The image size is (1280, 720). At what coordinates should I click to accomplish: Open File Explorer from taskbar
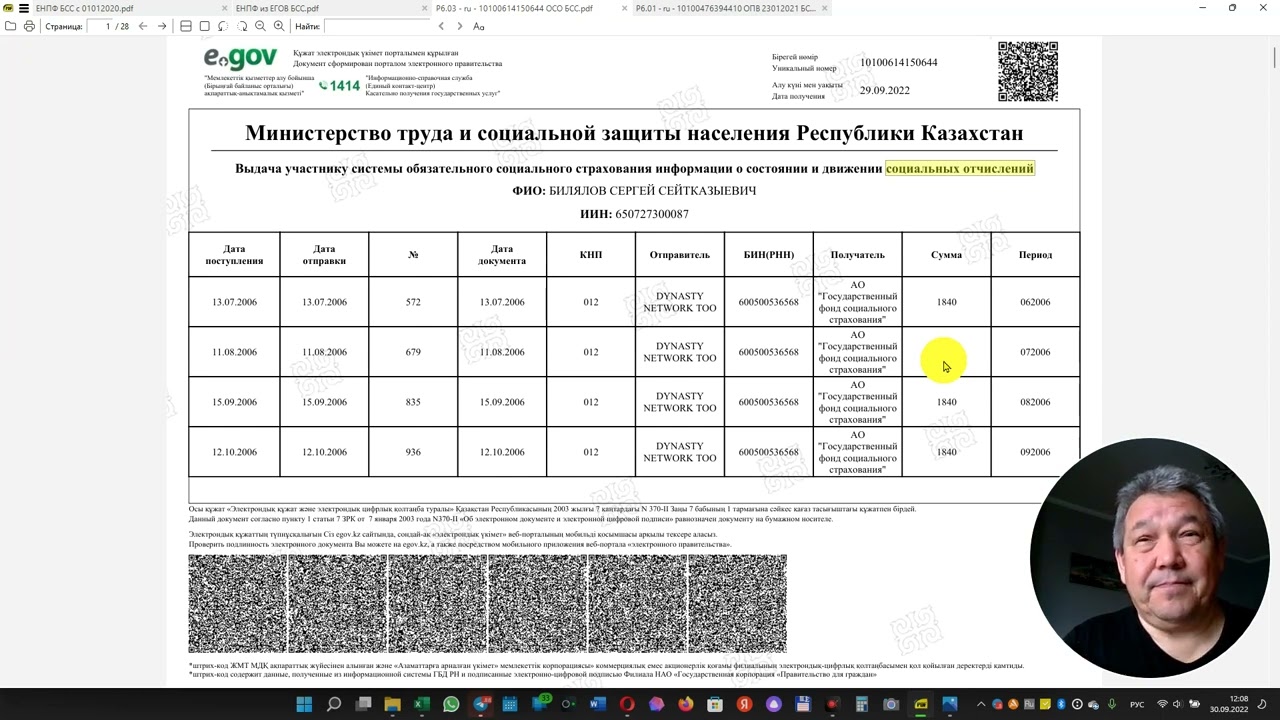393,705
